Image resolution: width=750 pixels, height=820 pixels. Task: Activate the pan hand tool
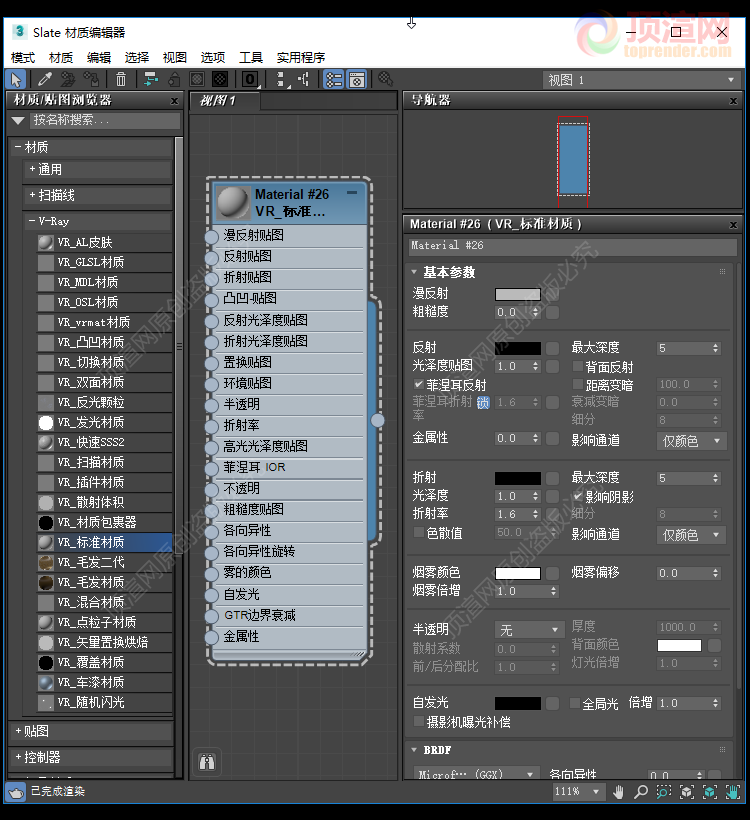point(619,792)
